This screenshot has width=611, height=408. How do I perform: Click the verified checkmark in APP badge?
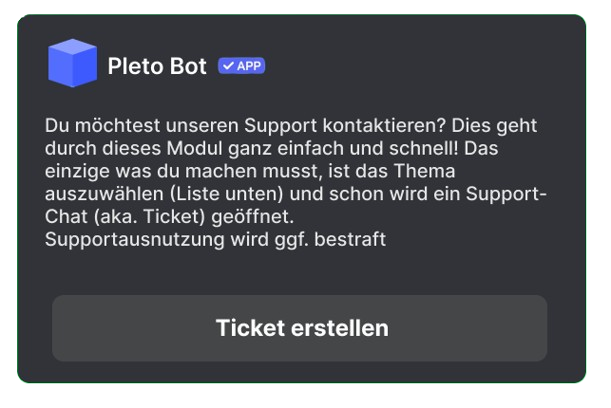tap(228, 66)
